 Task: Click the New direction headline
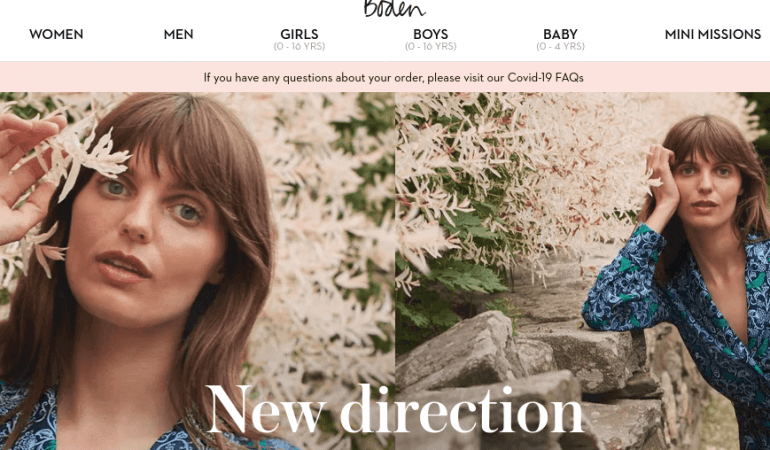click(x=395, y=409)
